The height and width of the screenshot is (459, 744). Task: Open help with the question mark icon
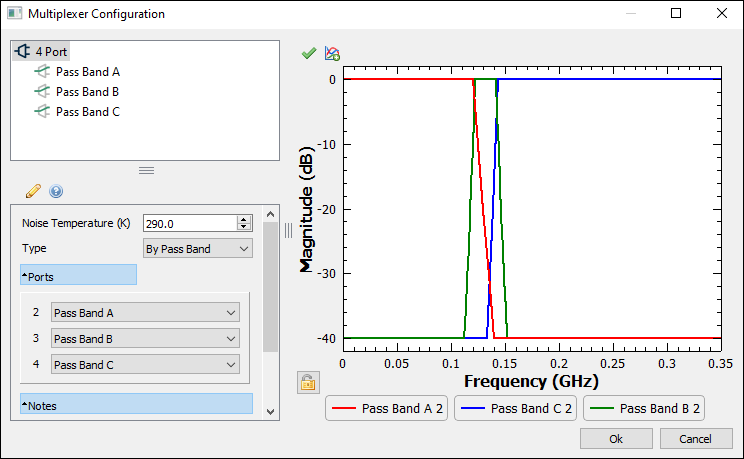(x=56, y=191)
